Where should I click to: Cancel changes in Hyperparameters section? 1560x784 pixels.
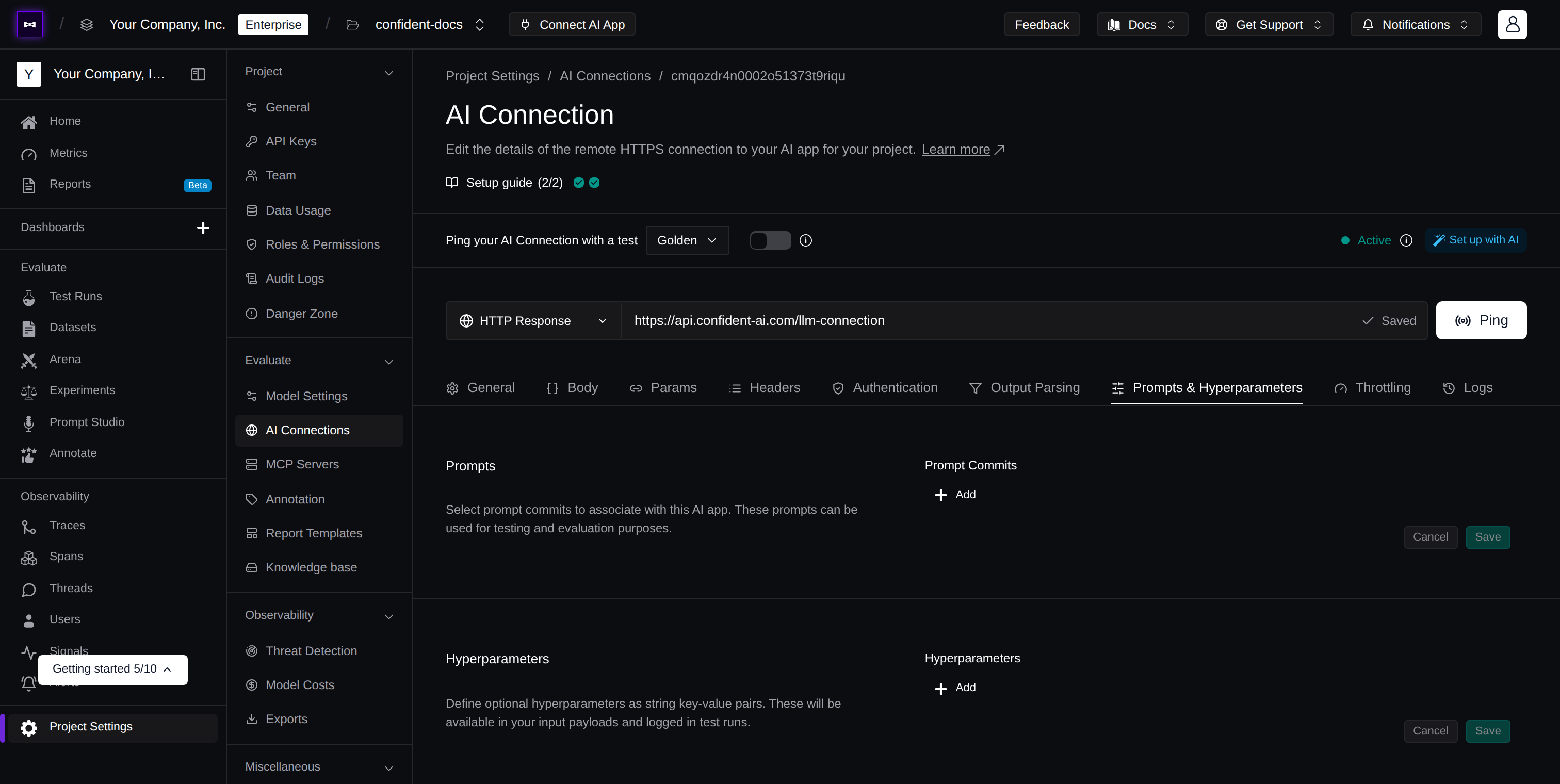1431,731
